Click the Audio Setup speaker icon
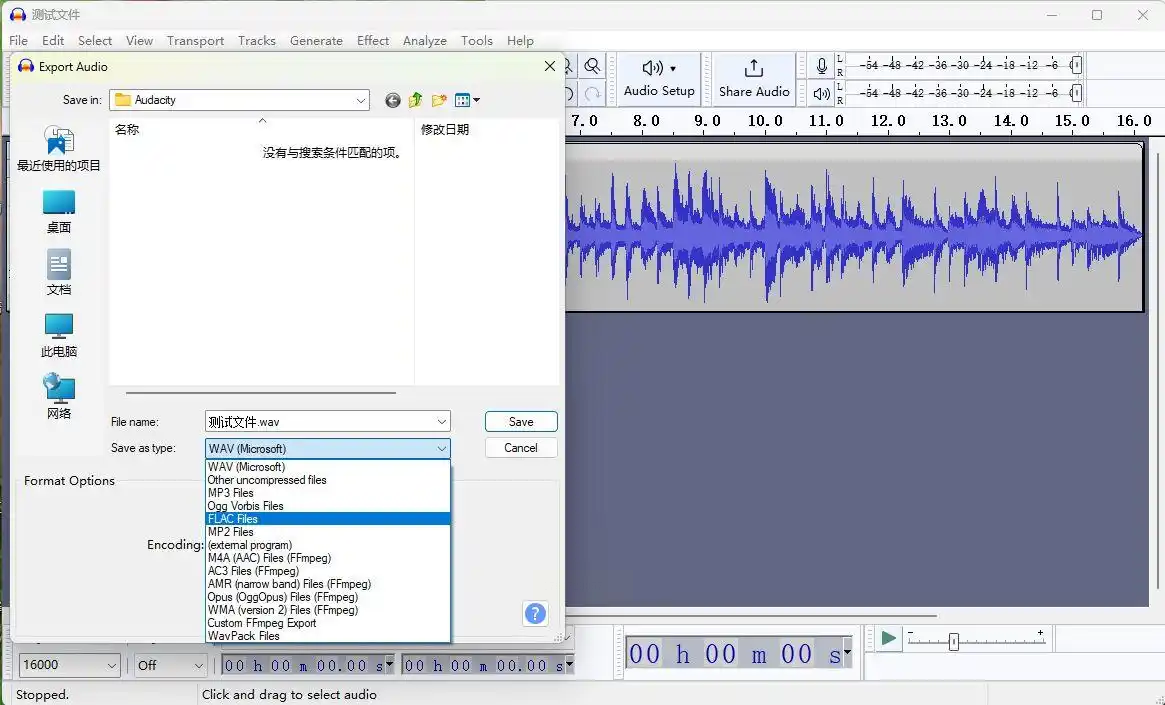The image size is (1165, 705). (653, 68)
